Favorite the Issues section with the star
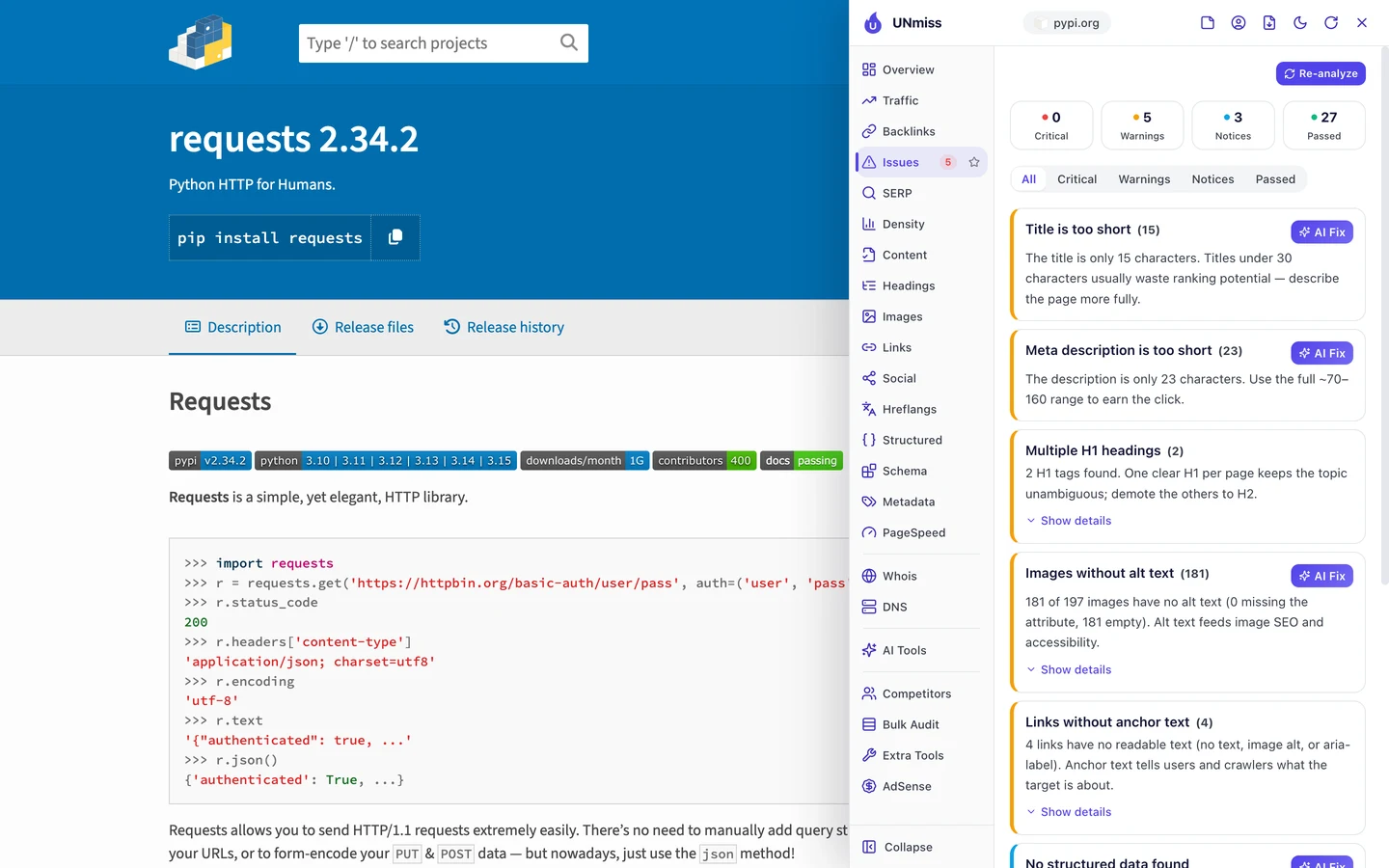 click(x=974, y=162)
